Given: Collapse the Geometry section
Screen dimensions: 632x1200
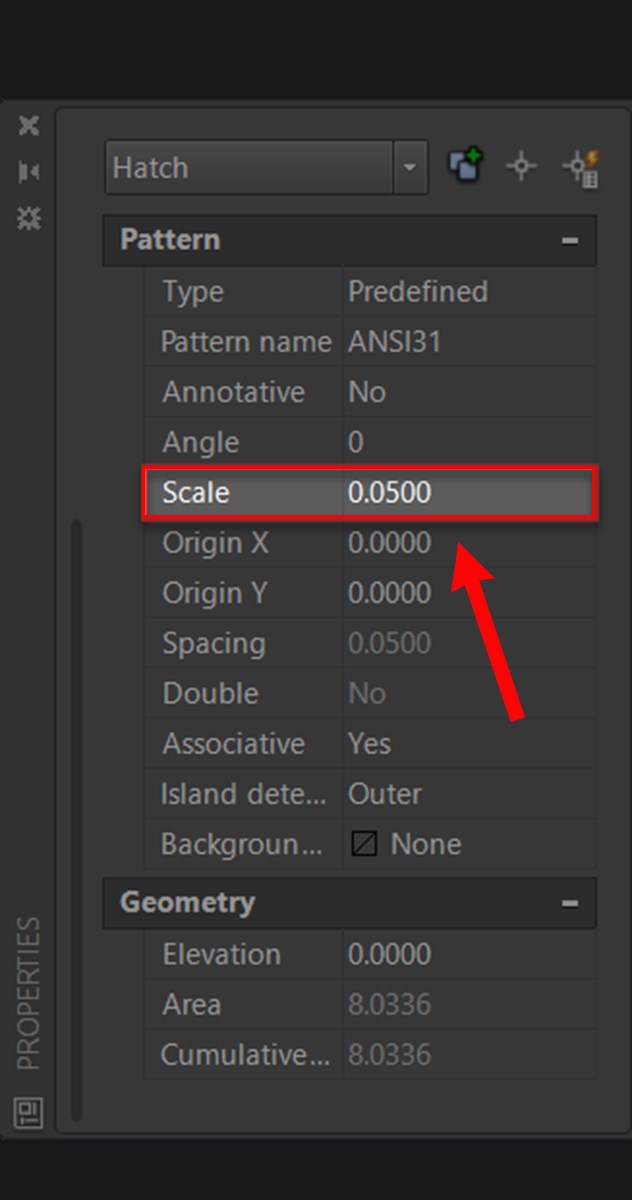Looking at the screenshot, I should [x=570, y=903].
